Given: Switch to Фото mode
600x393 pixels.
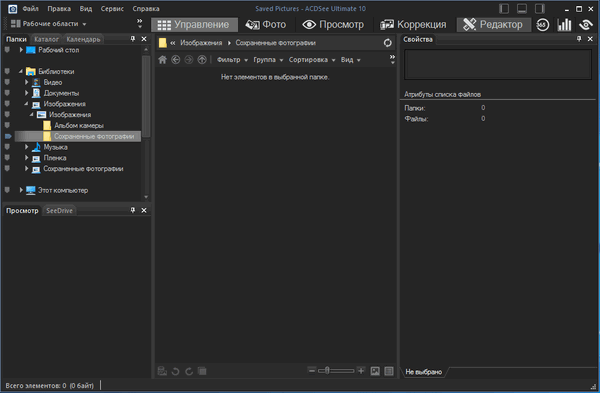Looking at the screenshot, I should coord(266,25).
